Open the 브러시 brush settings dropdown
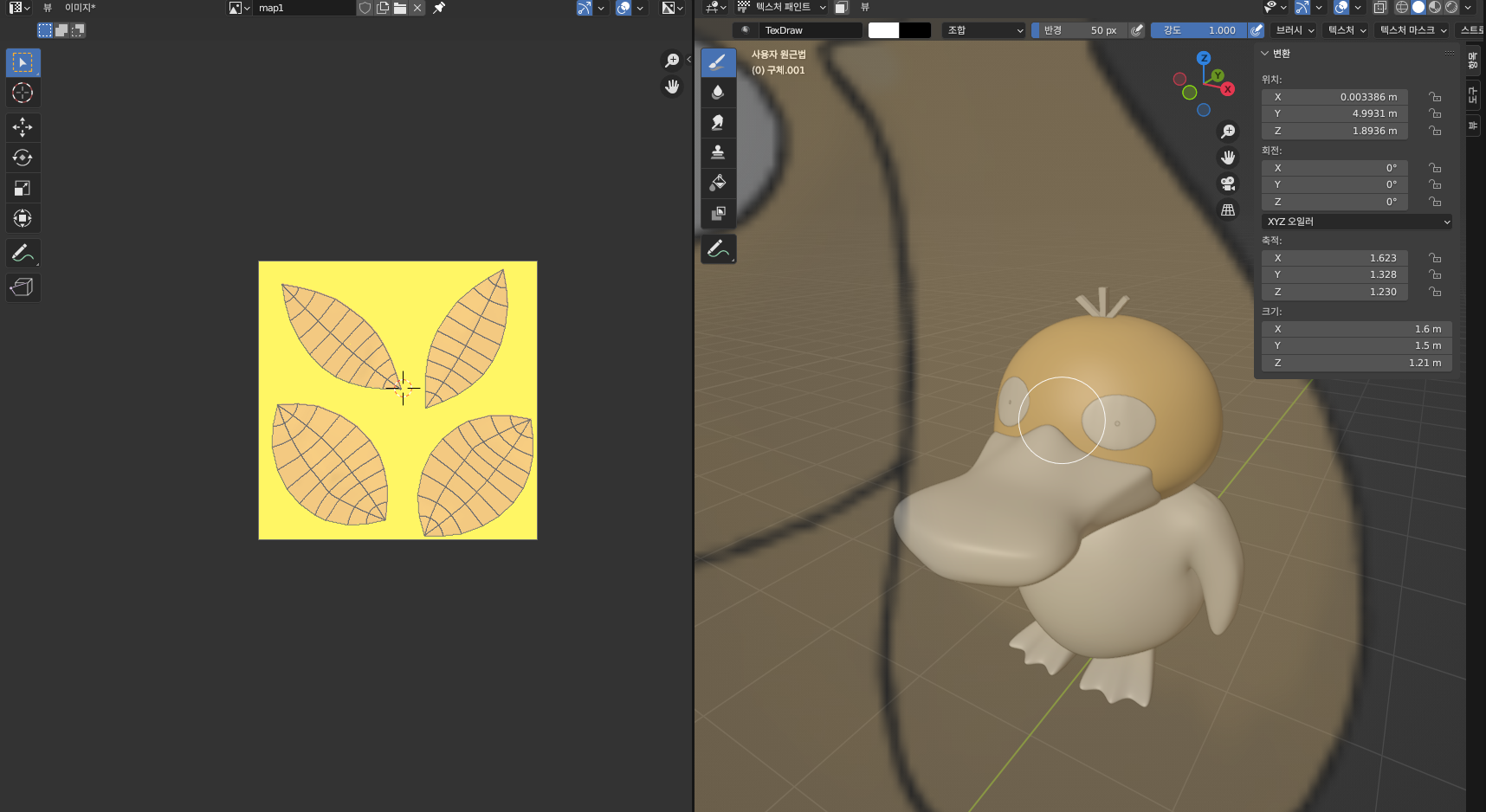The height and width of the screenshot is (812, 1486). pos(1295,30)
